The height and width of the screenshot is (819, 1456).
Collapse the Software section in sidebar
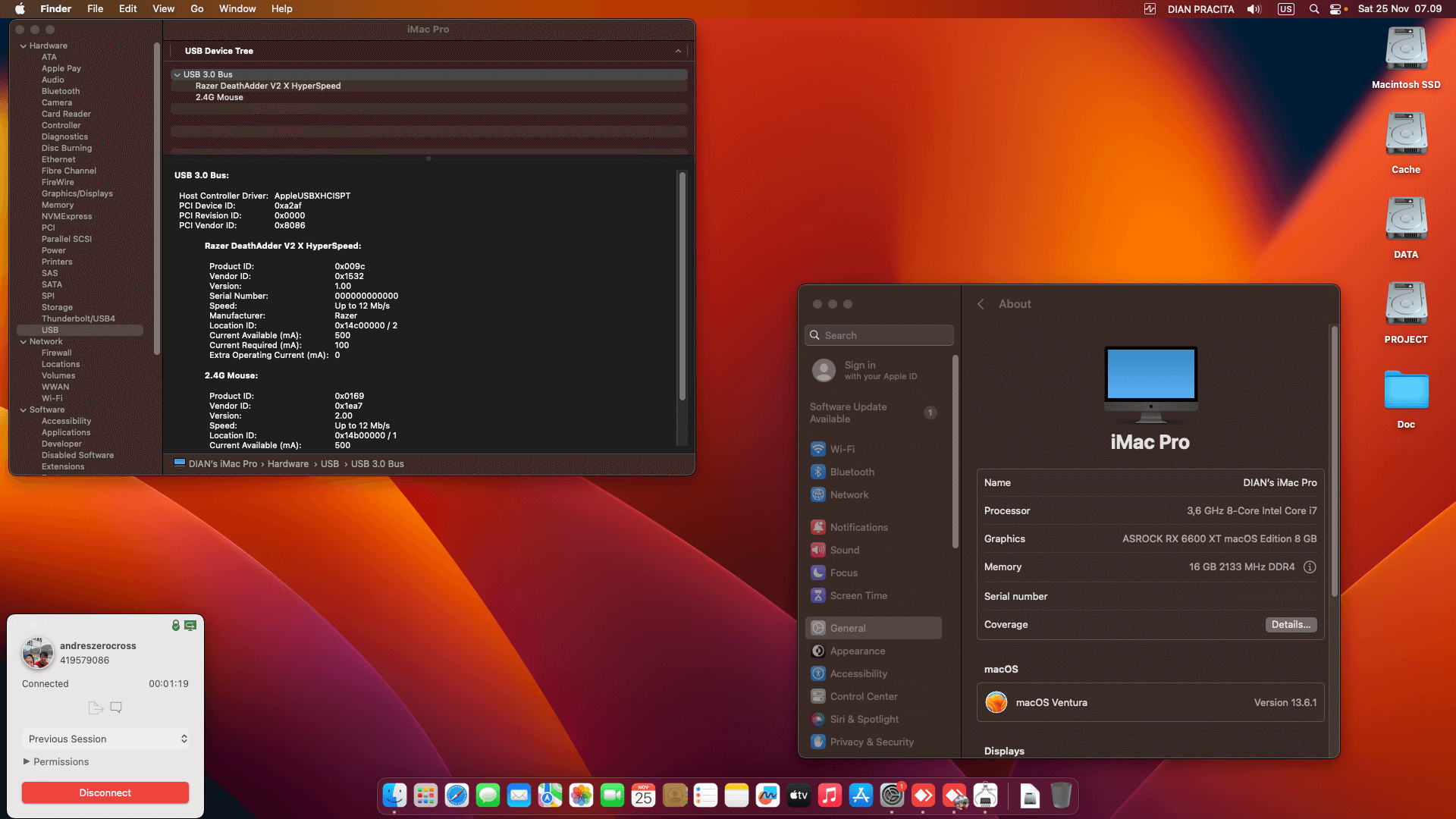pyautogui.click(x=24, y=410)
